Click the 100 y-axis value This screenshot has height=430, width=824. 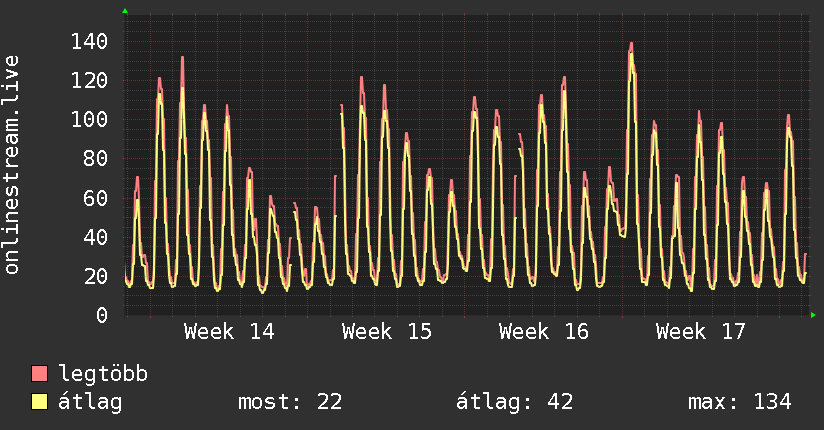pyautogui.click(x=89, y=120)
